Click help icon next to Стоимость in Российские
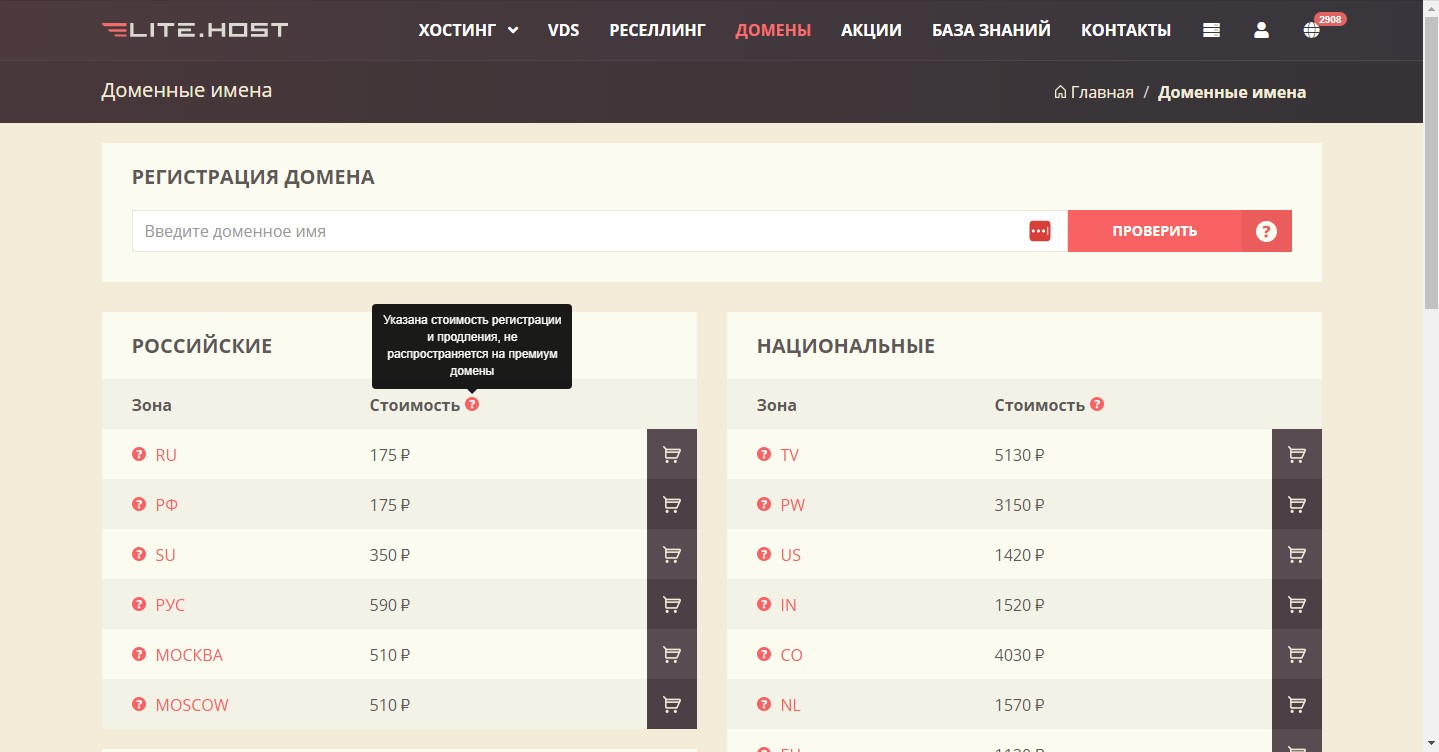The image size is (1439, 752). [472, 404]
